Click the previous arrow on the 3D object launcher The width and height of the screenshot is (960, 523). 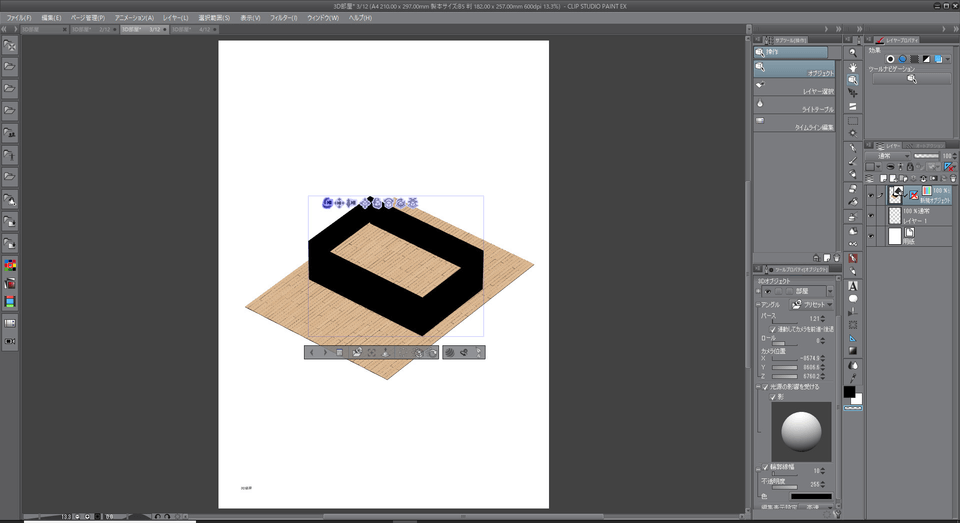(312, 353)
